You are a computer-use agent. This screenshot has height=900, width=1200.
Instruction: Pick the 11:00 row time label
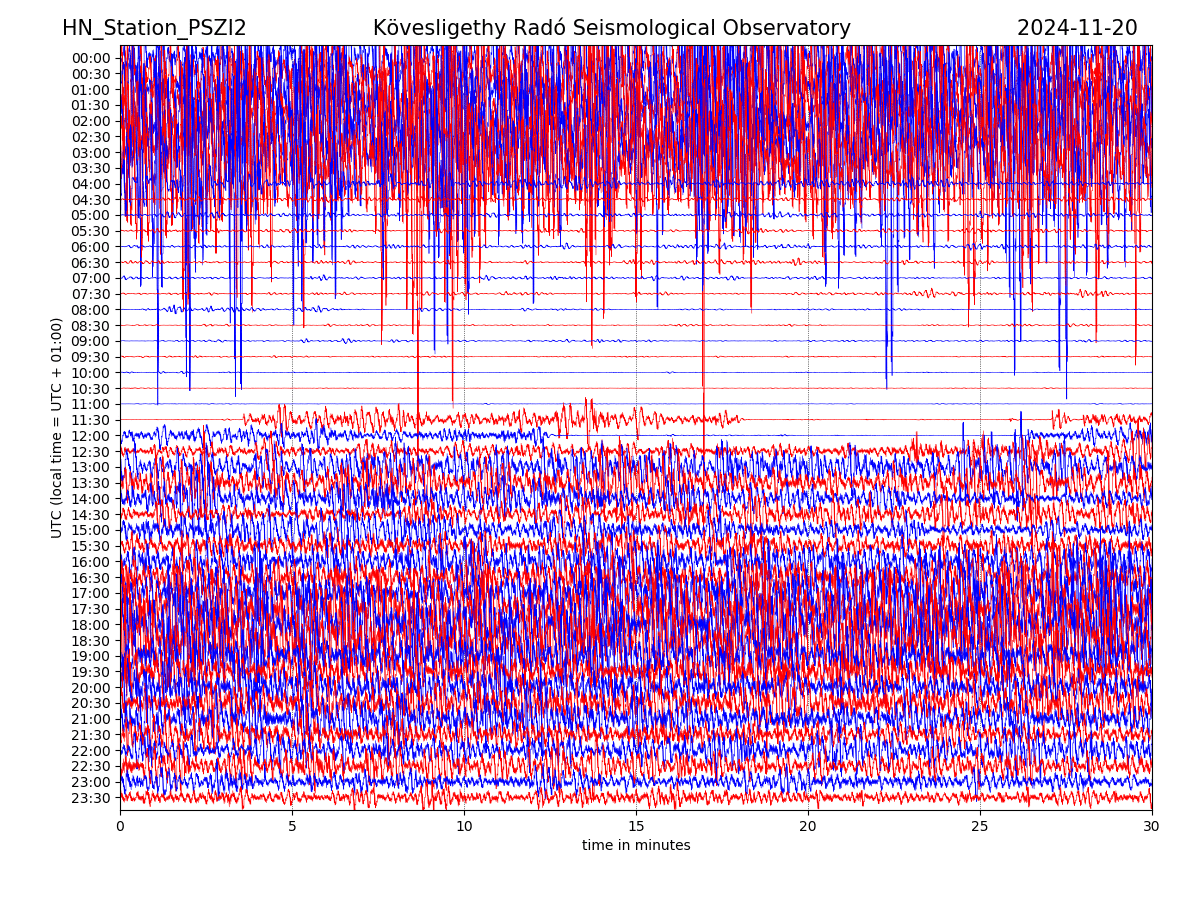tap(91, 404)
